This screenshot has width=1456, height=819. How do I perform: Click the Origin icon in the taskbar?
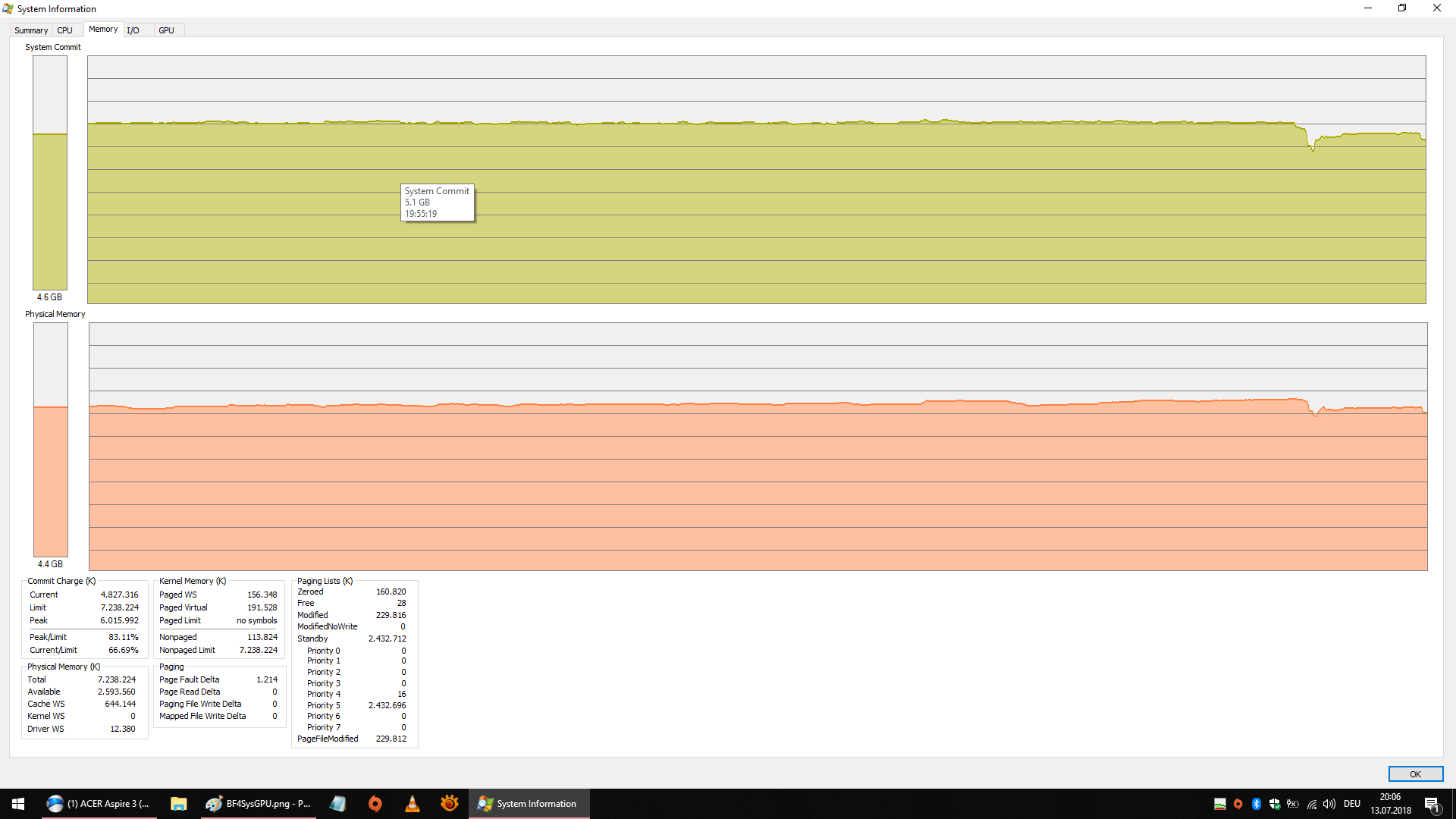tap(375, 804)
